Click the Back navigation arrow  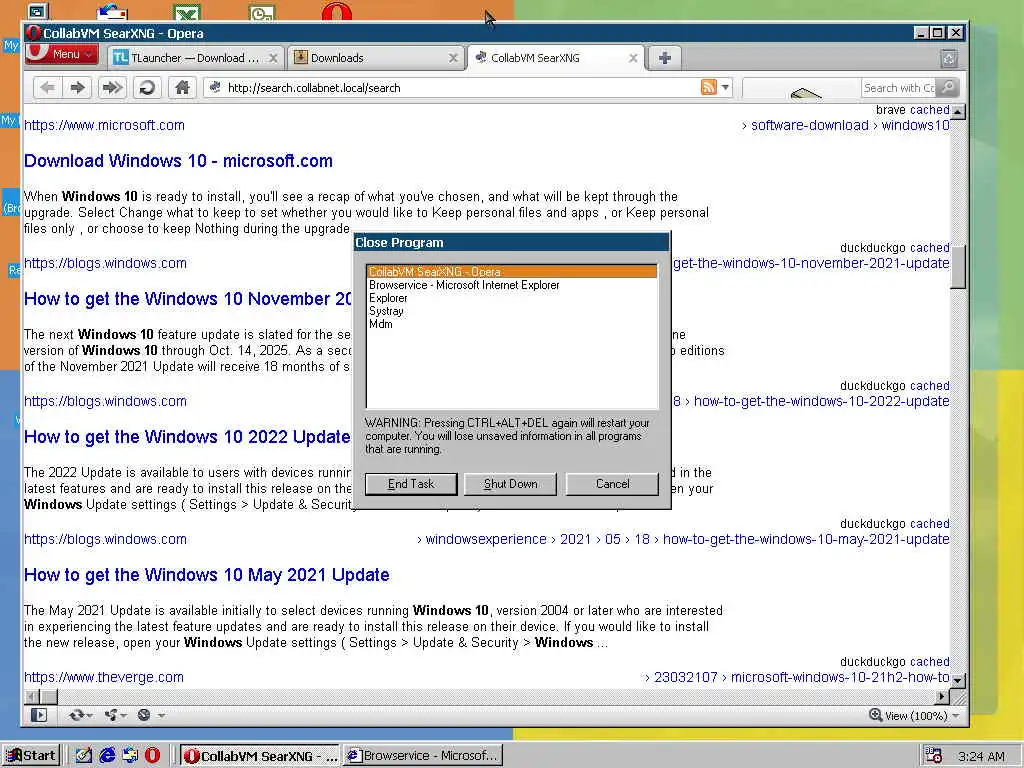pyautogui.click(x=47, y=88)
